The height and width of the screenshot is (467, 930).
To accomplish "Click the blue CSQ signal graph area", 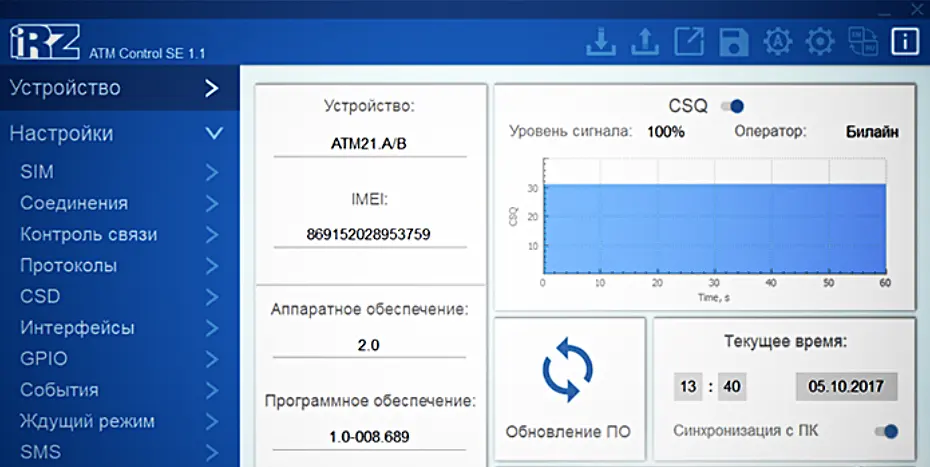I will click(x=715, y=229).
